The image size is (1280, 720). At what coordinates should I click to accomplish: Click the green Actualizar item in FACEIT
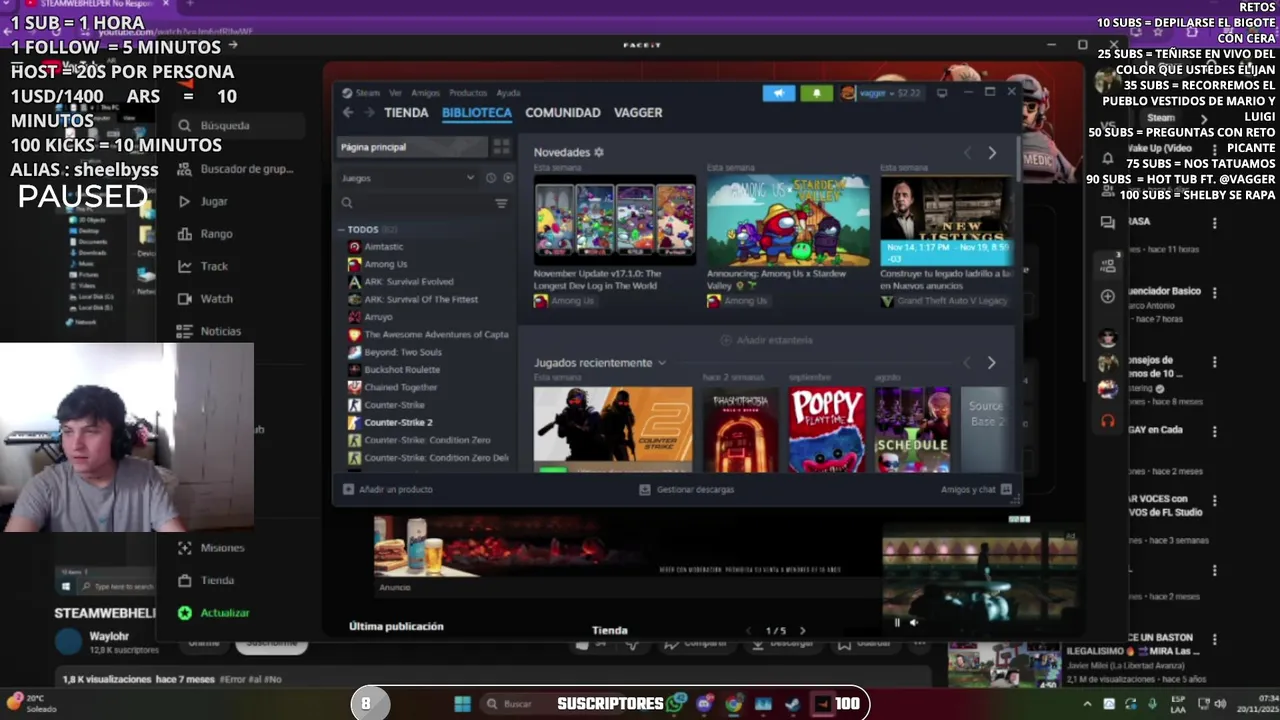point(224,613)
